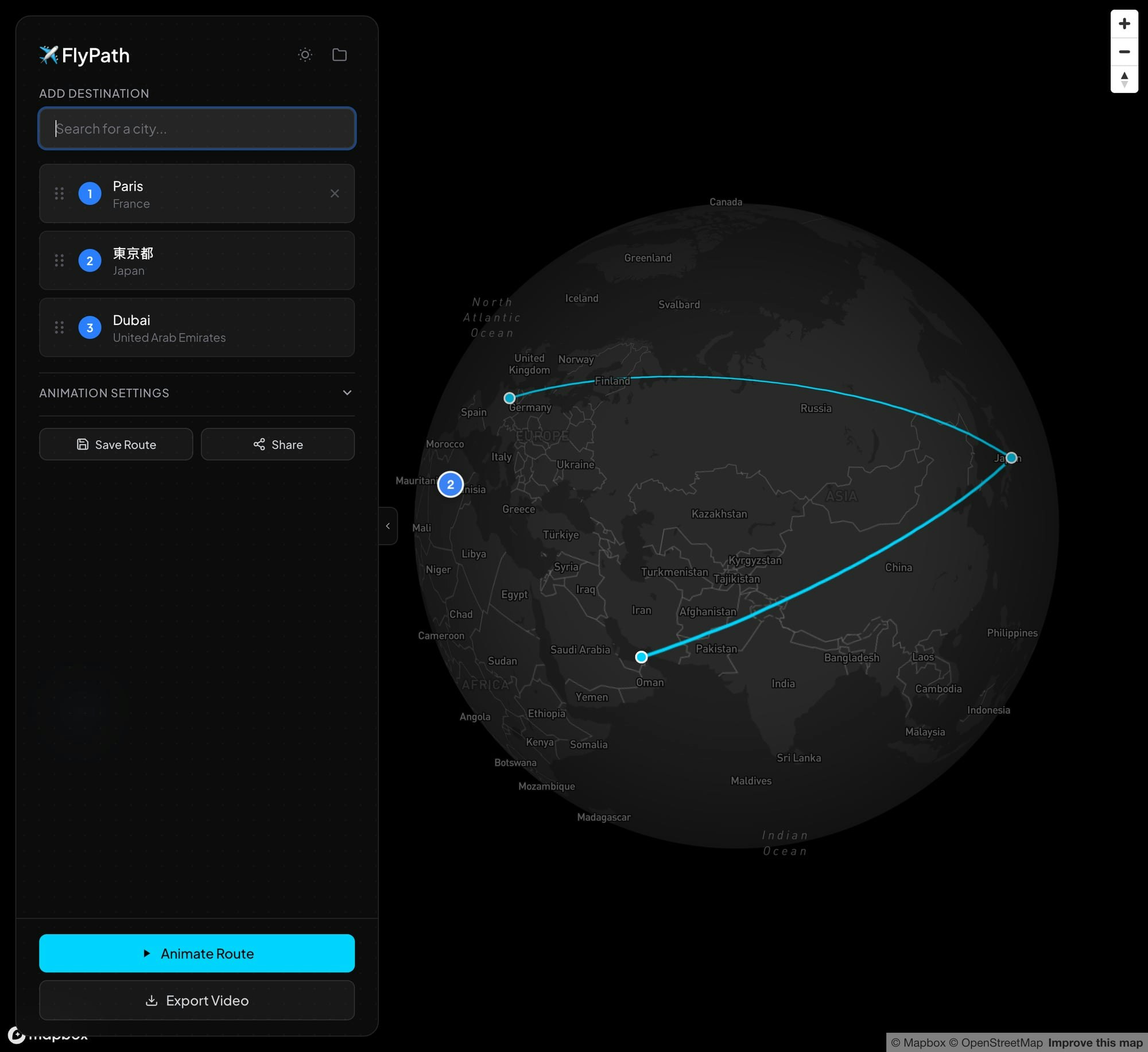The width and height of the screenshot is (1148, 1052).
Task: Click the Animate Route button
Action: tap(197, 953)
